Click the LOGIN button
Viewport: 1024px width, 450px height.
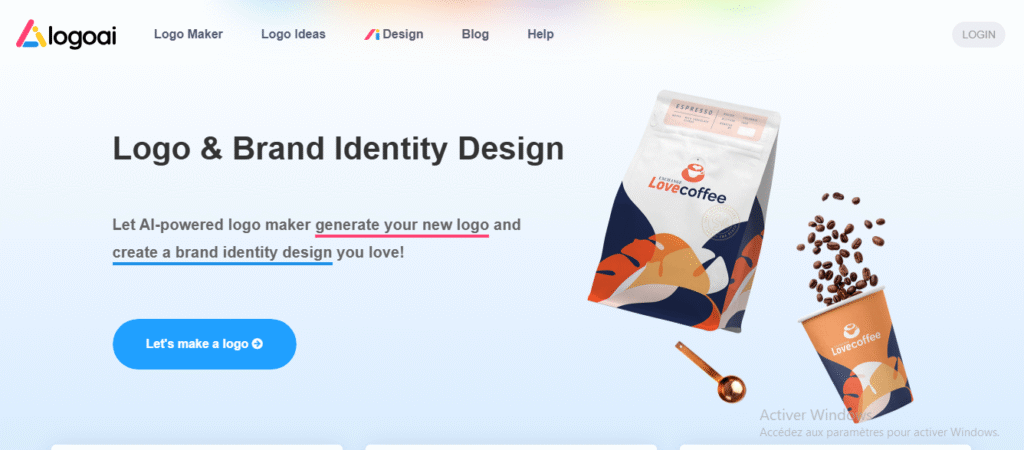point(978,35)
